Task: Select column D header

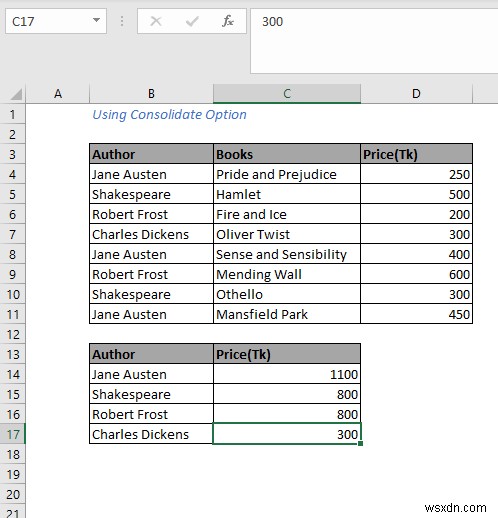Action: [x=416, y=94]
